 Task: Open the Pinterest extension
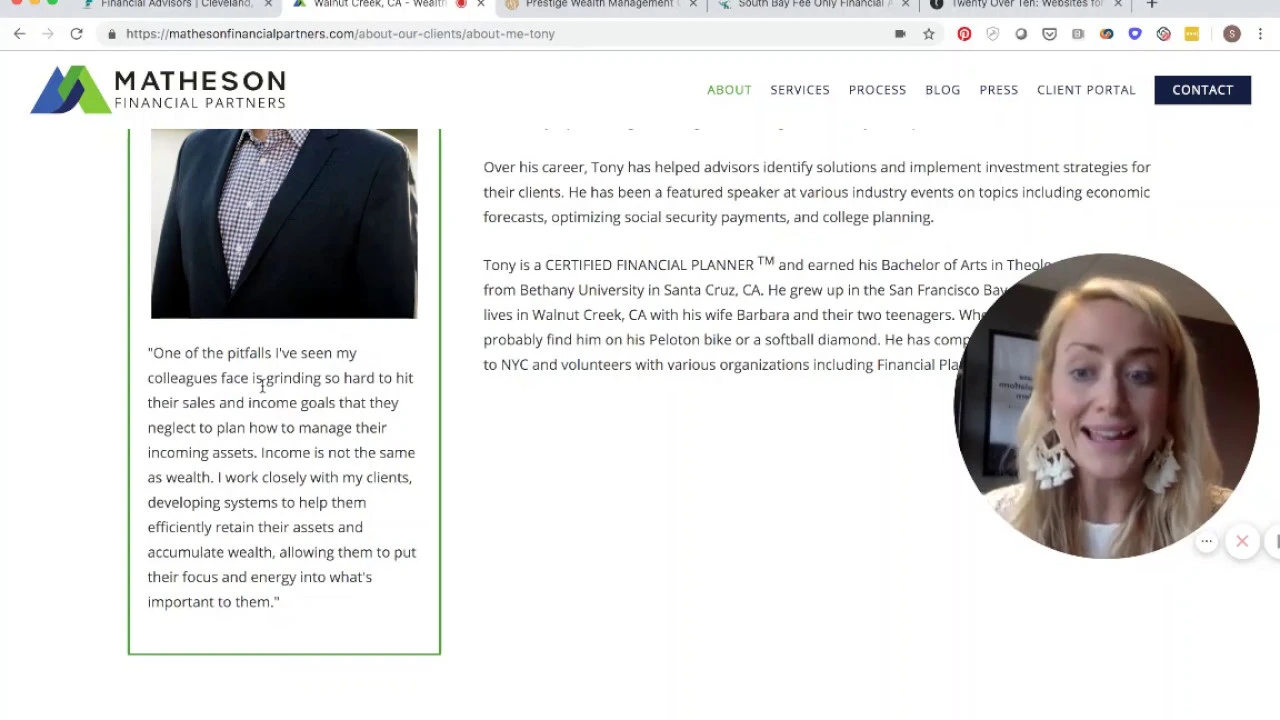(x=964, y=34)
